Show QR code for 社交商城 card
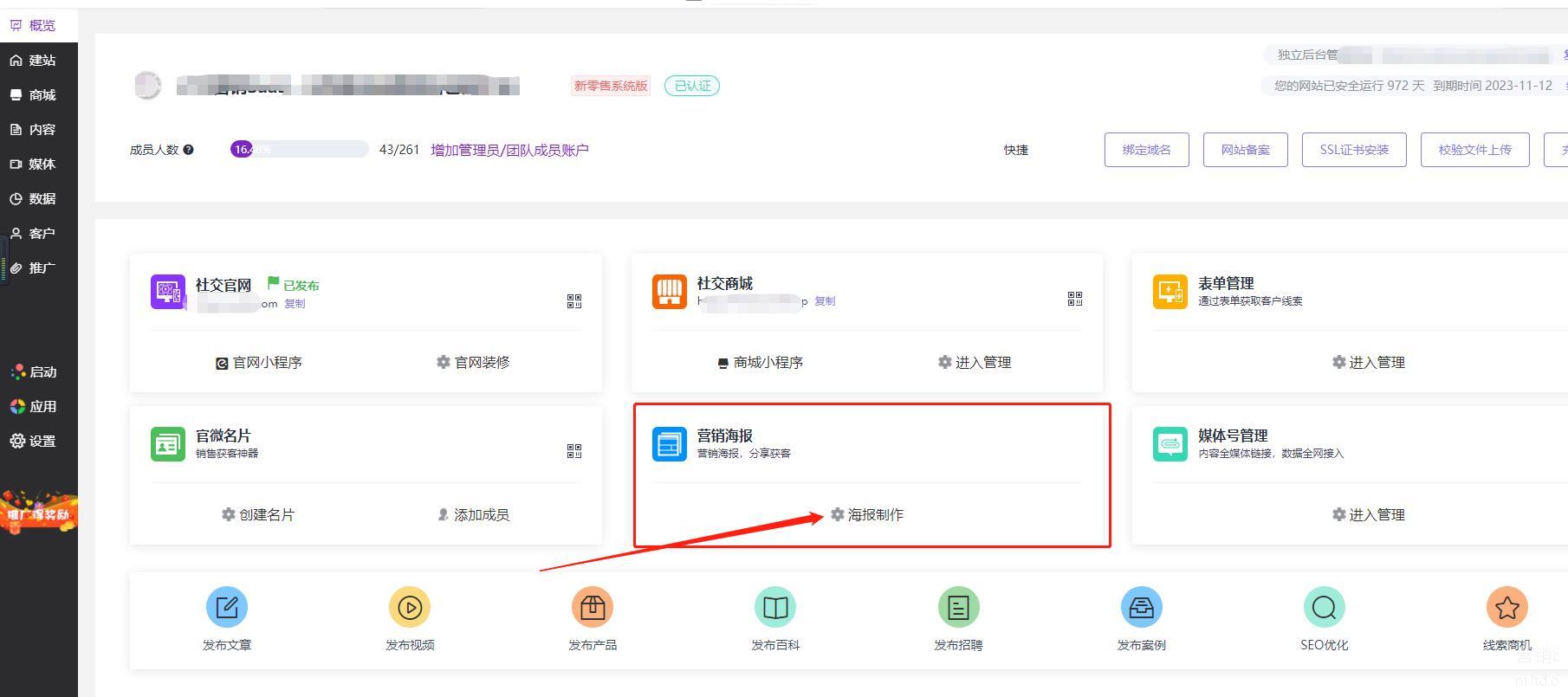Screen dimensions: 1568x697 pos(1075,299)
